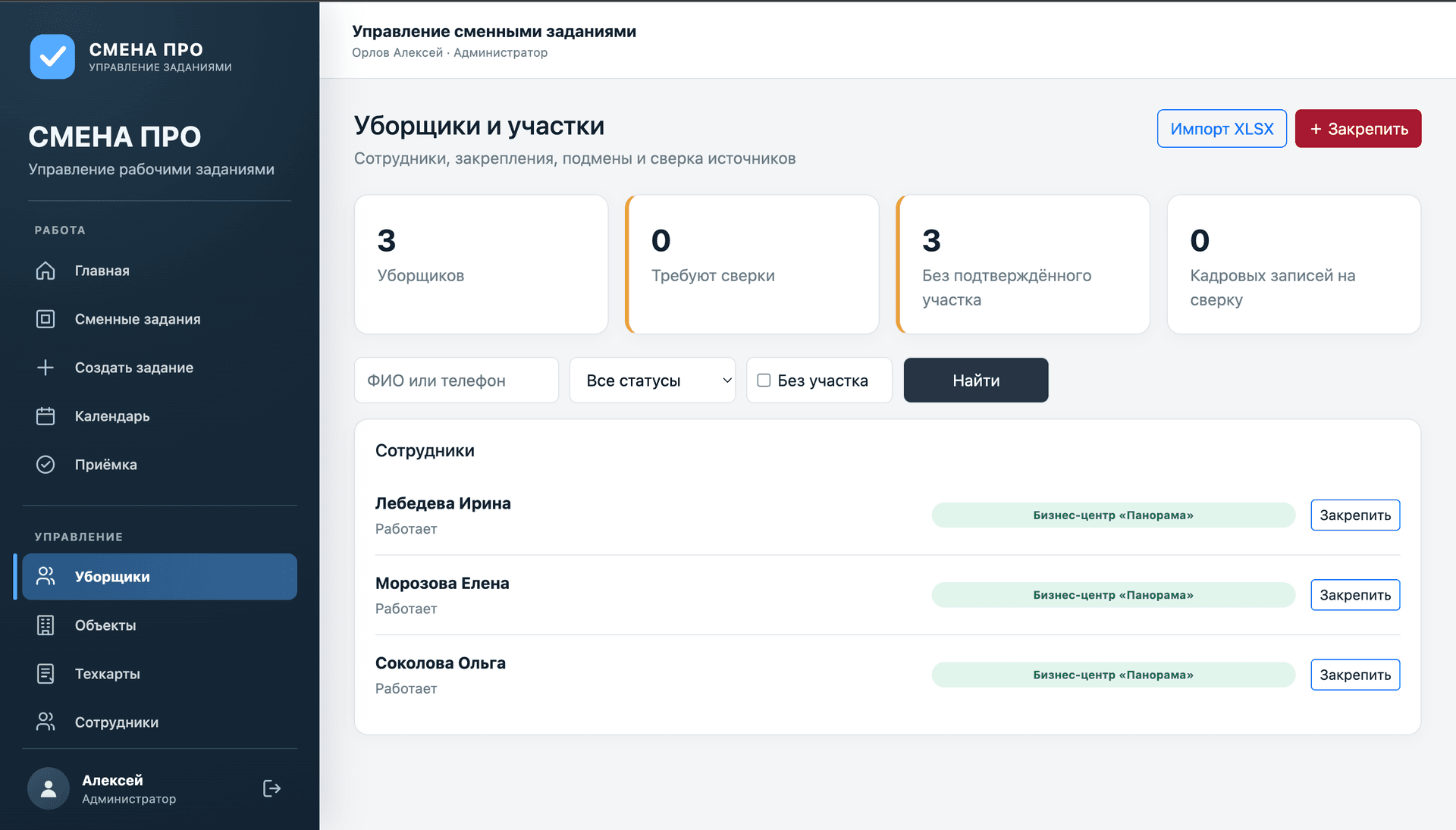This screenshot has width=1456, height=830.
Task: Click the check-circle icon beside Приёмка
Action: 45,465
